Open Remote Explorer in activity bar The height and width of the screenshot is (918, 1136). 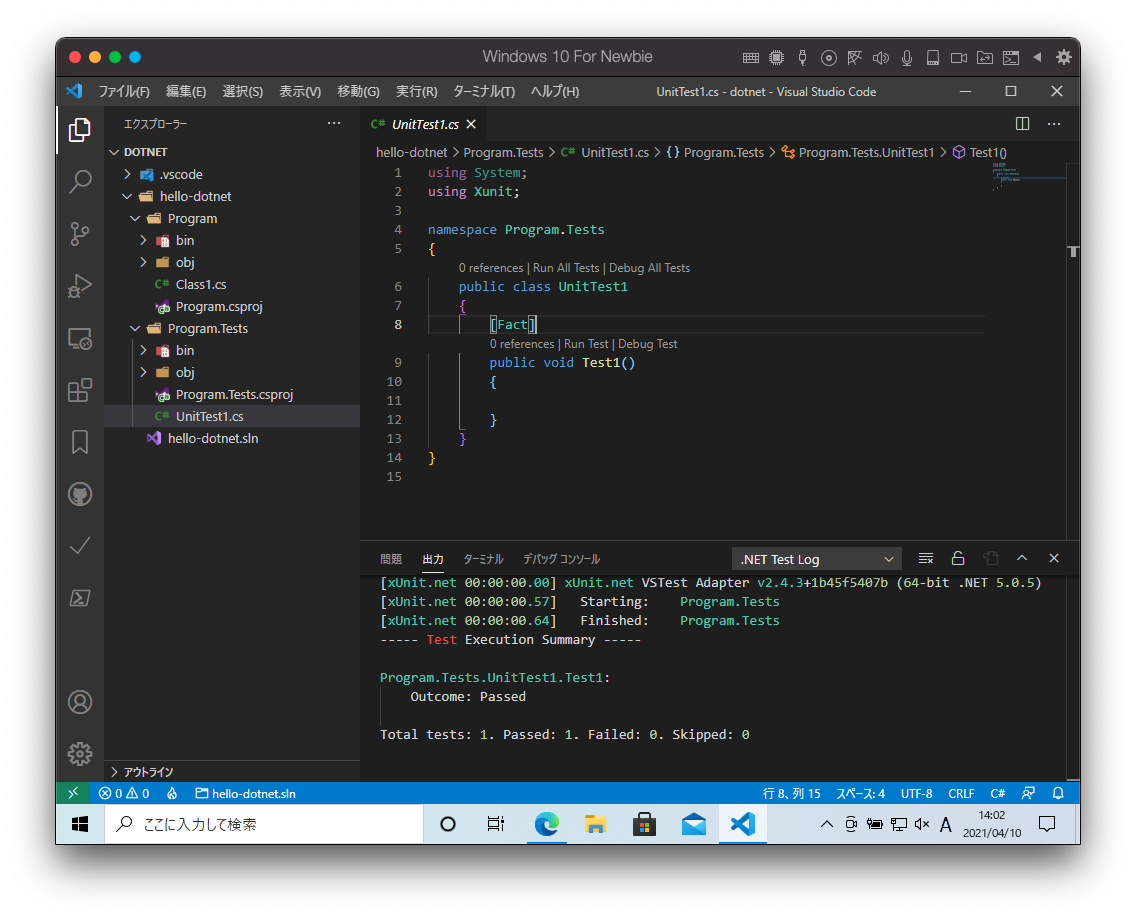(x=80, y=338)
